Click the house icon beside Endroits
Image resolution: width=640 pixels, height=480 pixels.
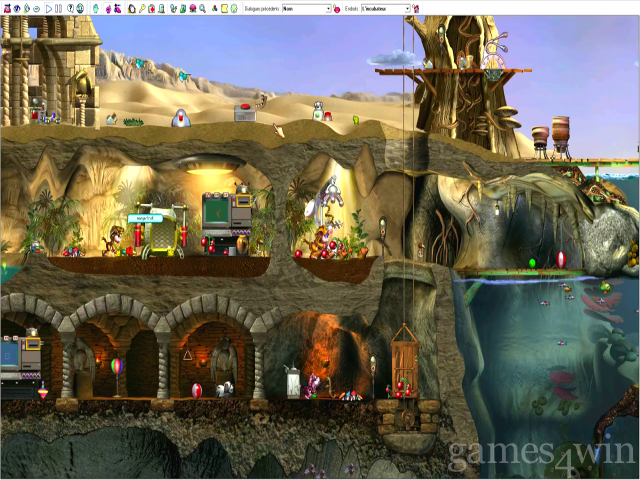point(416,8)
